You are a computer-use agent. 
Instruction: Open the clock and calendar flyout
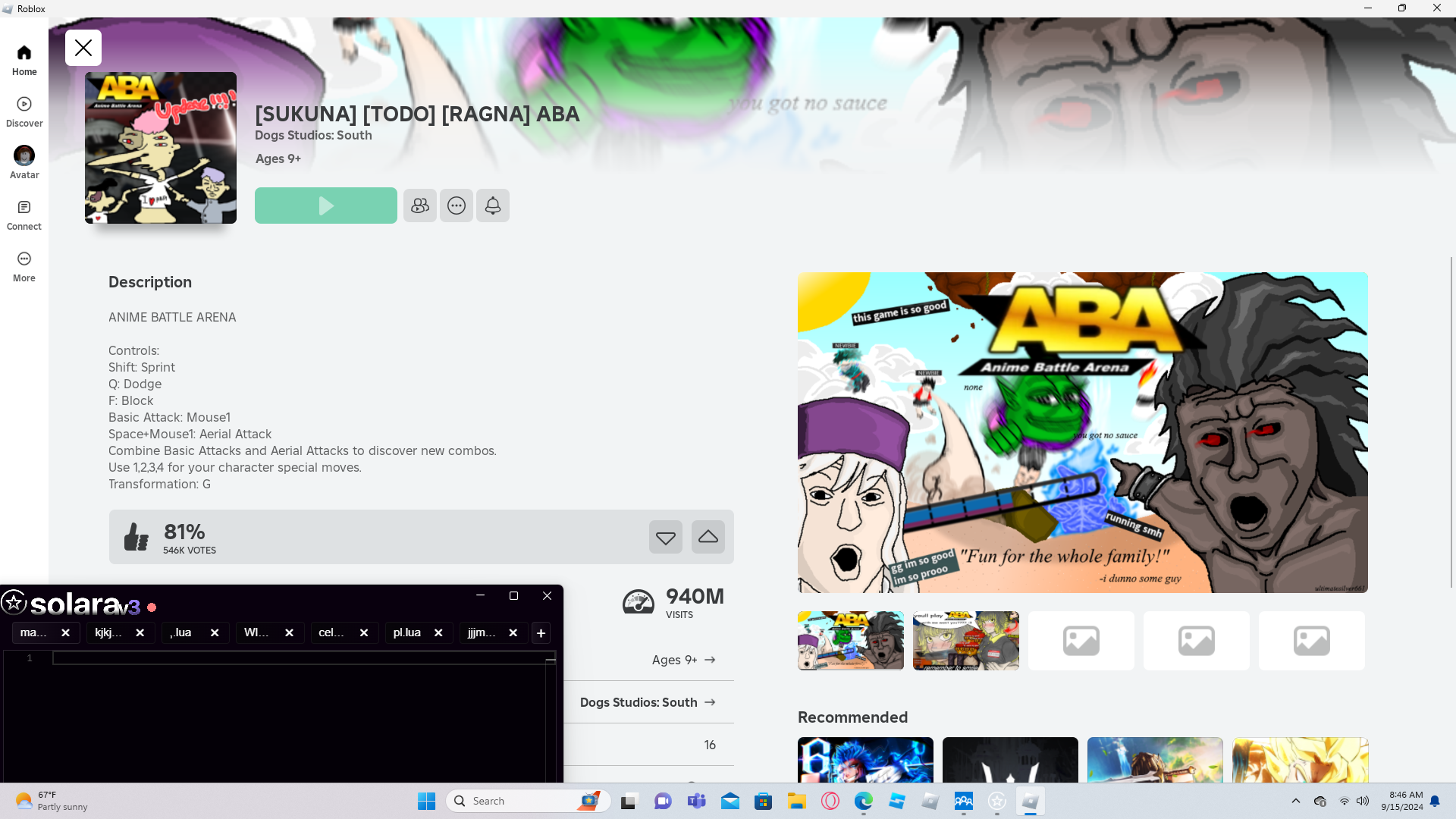point(1401,801)
